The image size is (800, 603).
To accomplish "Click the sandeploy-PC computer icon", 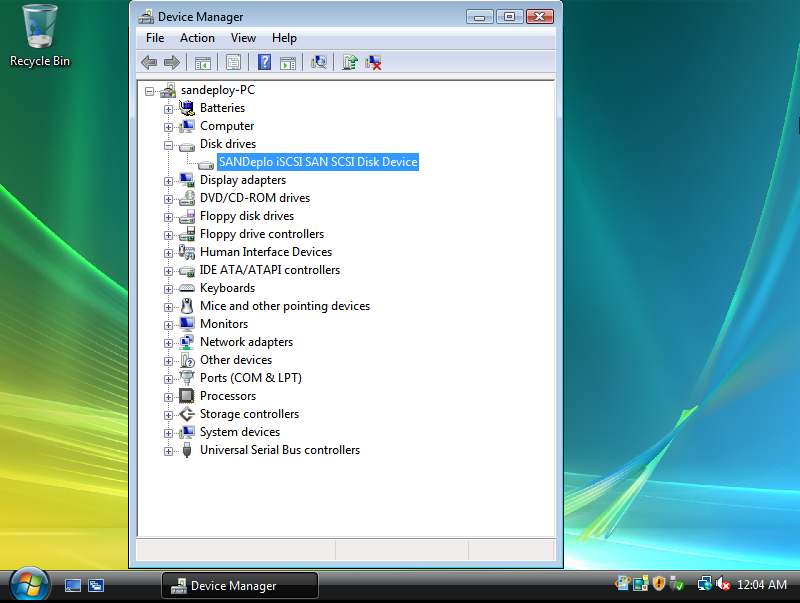I will point(168,90).
